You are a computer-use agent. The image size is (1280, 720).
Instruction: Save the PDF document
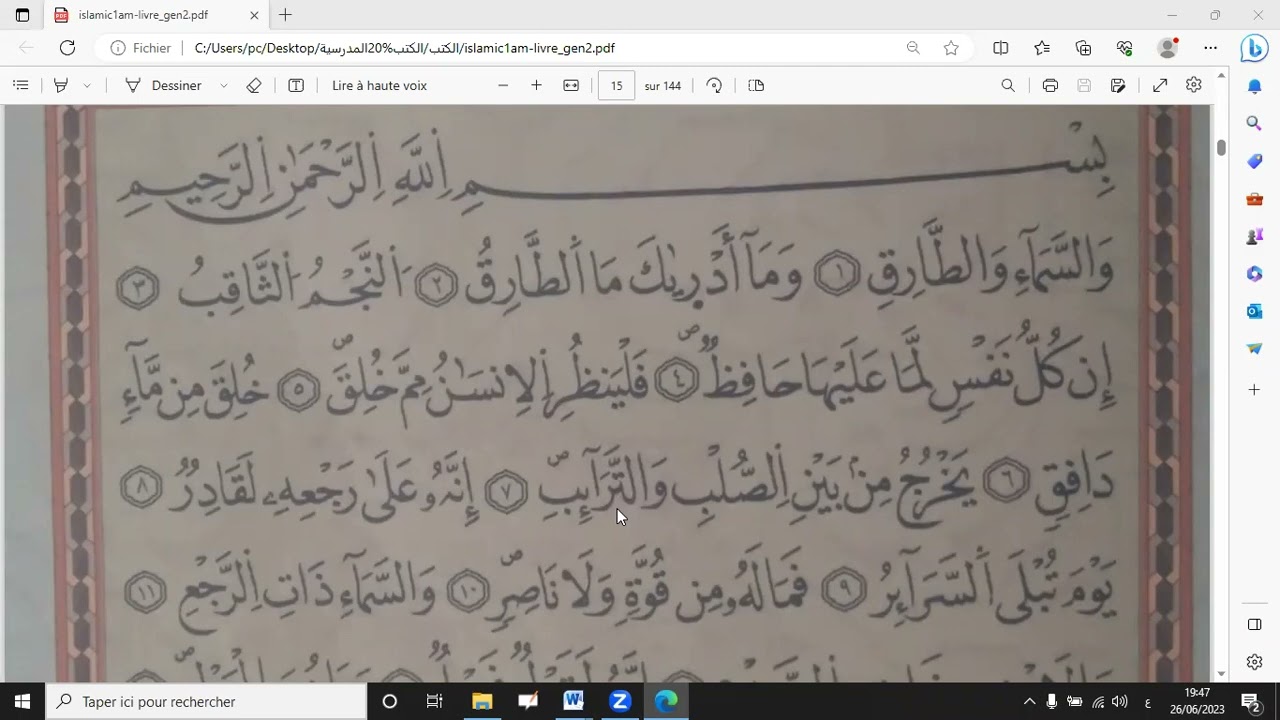tap(1084, 86)
